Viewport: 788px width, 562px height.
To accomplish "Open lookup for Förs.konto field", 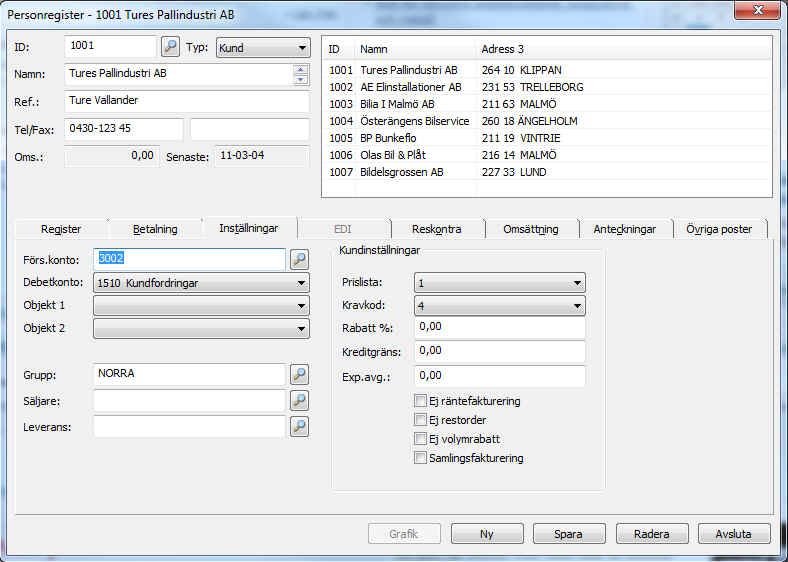I will (x=299, y=260).
